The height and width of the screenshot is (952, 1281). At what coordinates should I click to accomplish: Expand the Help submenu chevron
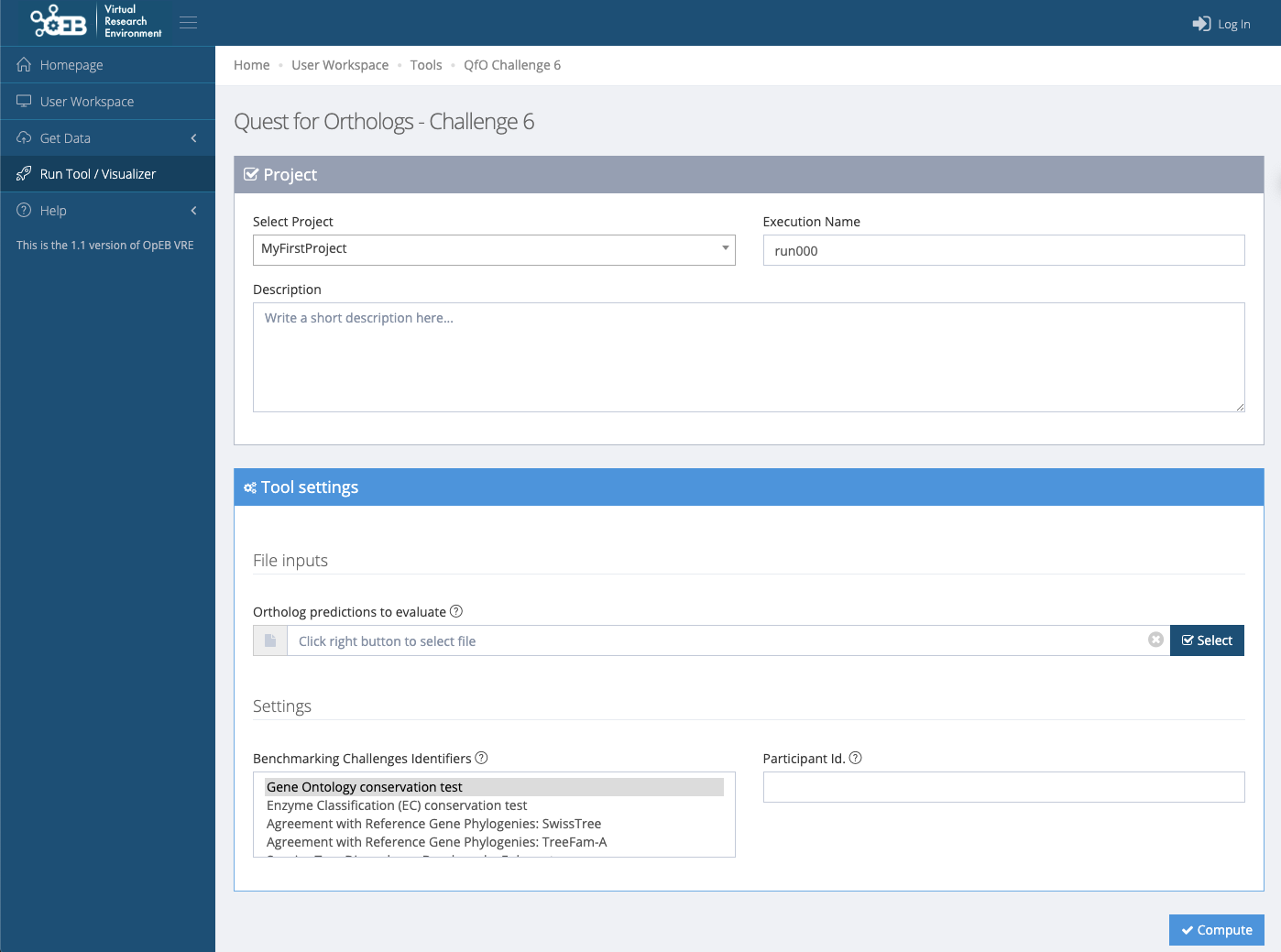point(194,211)
